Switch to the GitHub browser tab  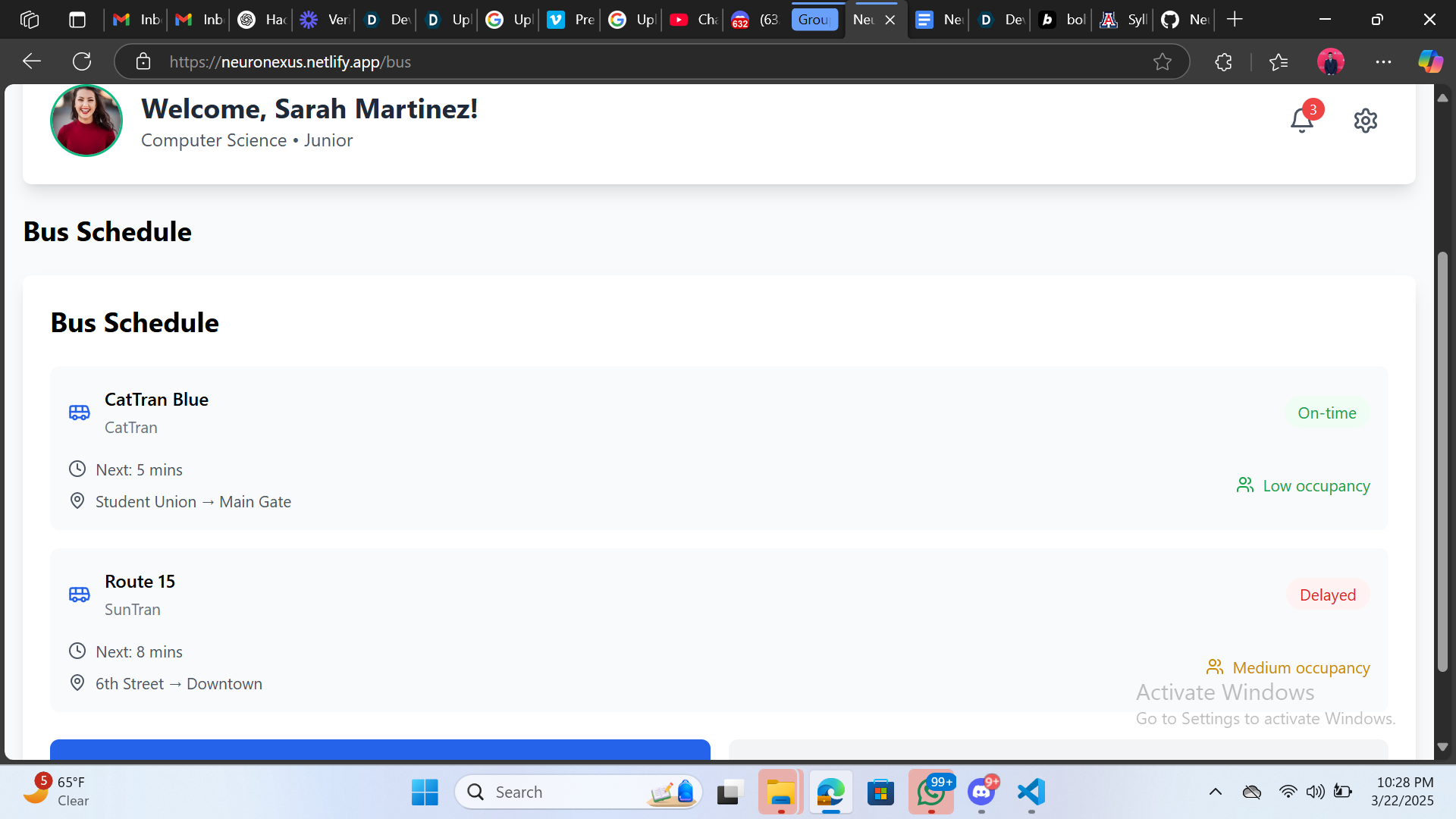click(1184, 20)
